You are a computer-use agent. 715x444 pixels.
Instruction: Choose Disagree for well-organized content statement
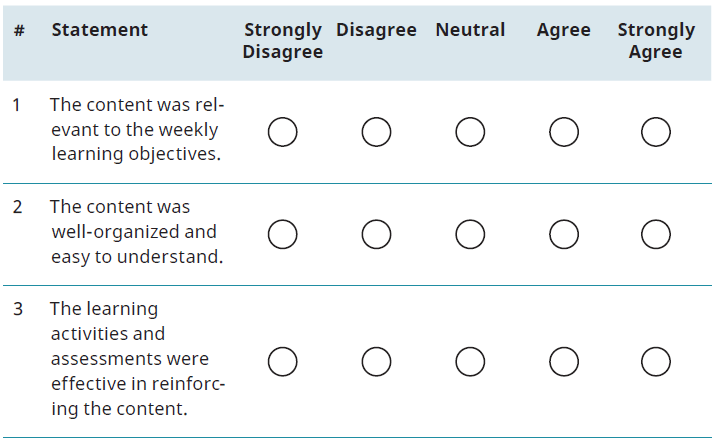pyautogui.click(x=376, y=234)
